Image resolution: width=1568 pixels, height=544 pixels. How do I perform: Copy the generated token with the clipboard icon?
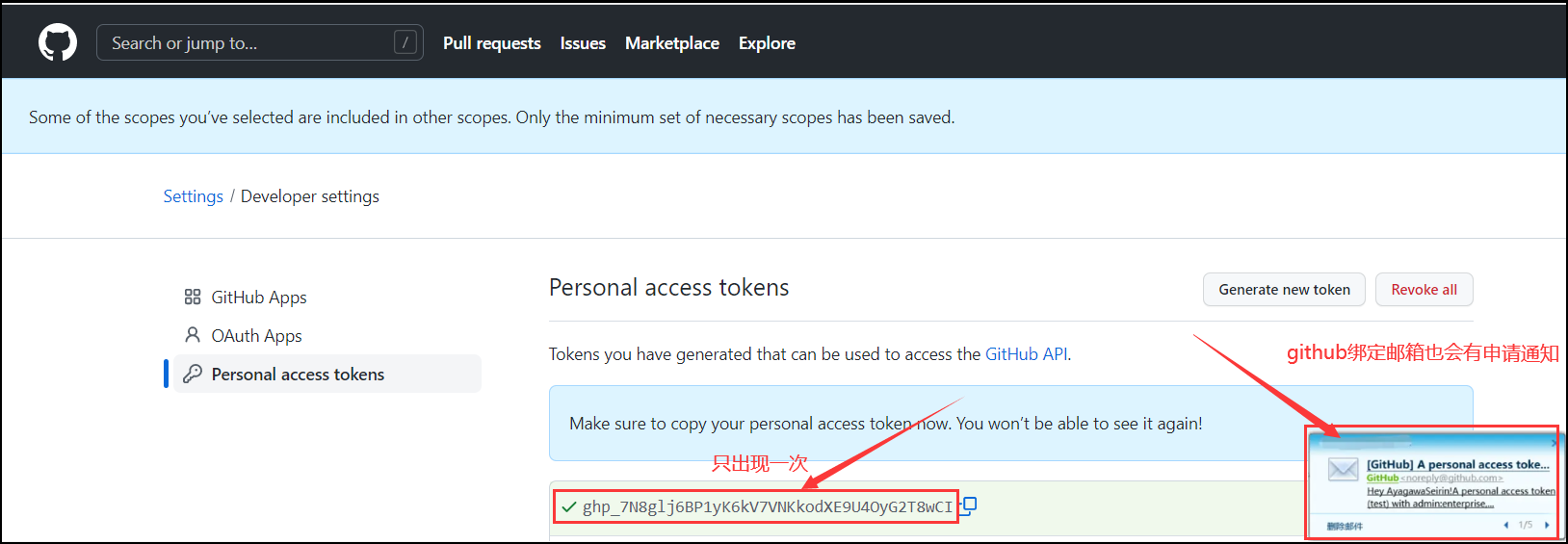(x=969, y=505)
